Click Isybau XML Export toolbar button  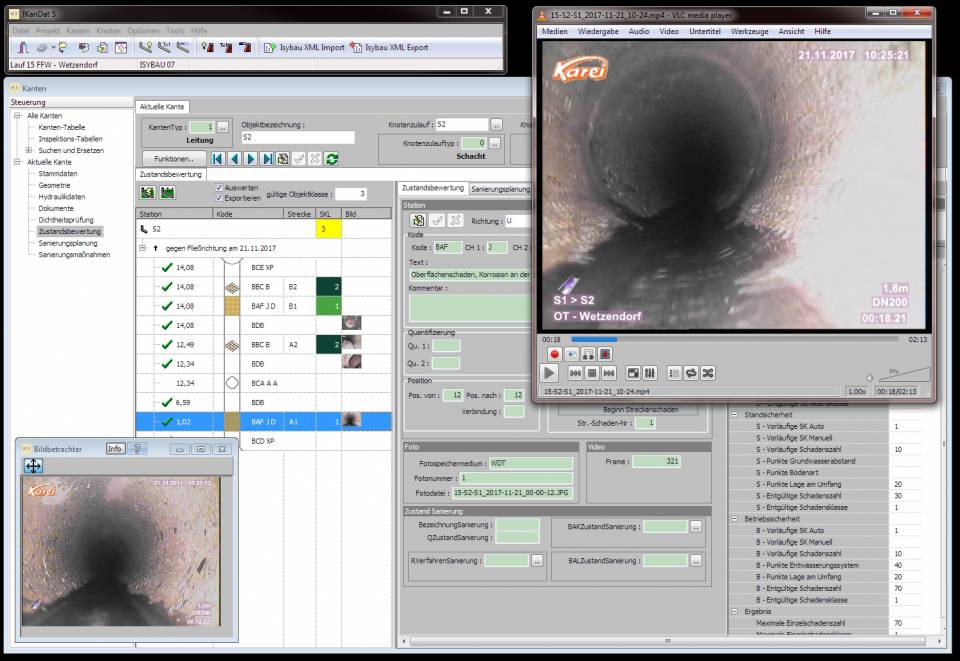(389, 47)
